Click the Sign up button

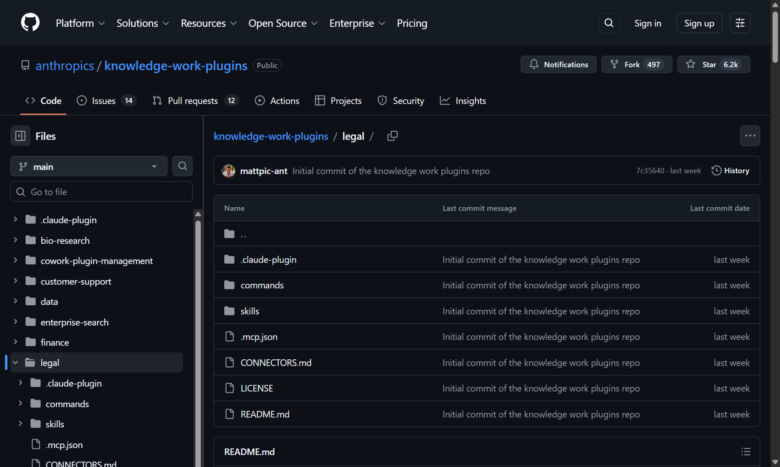tap(698, 23)
